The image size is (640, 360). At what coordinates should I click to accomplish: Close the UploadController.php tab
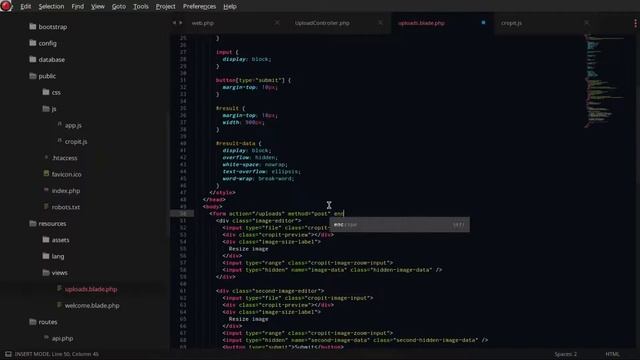380,23
